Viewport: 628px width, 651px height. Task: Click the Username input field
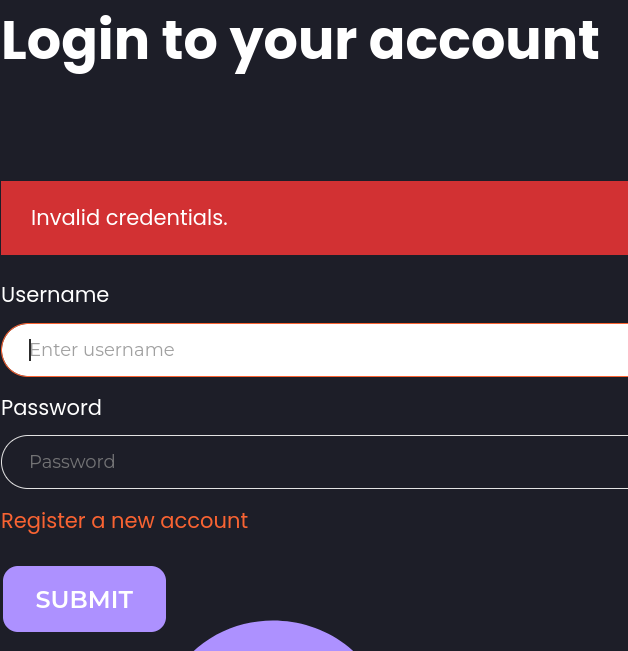[x=320, y=350]
